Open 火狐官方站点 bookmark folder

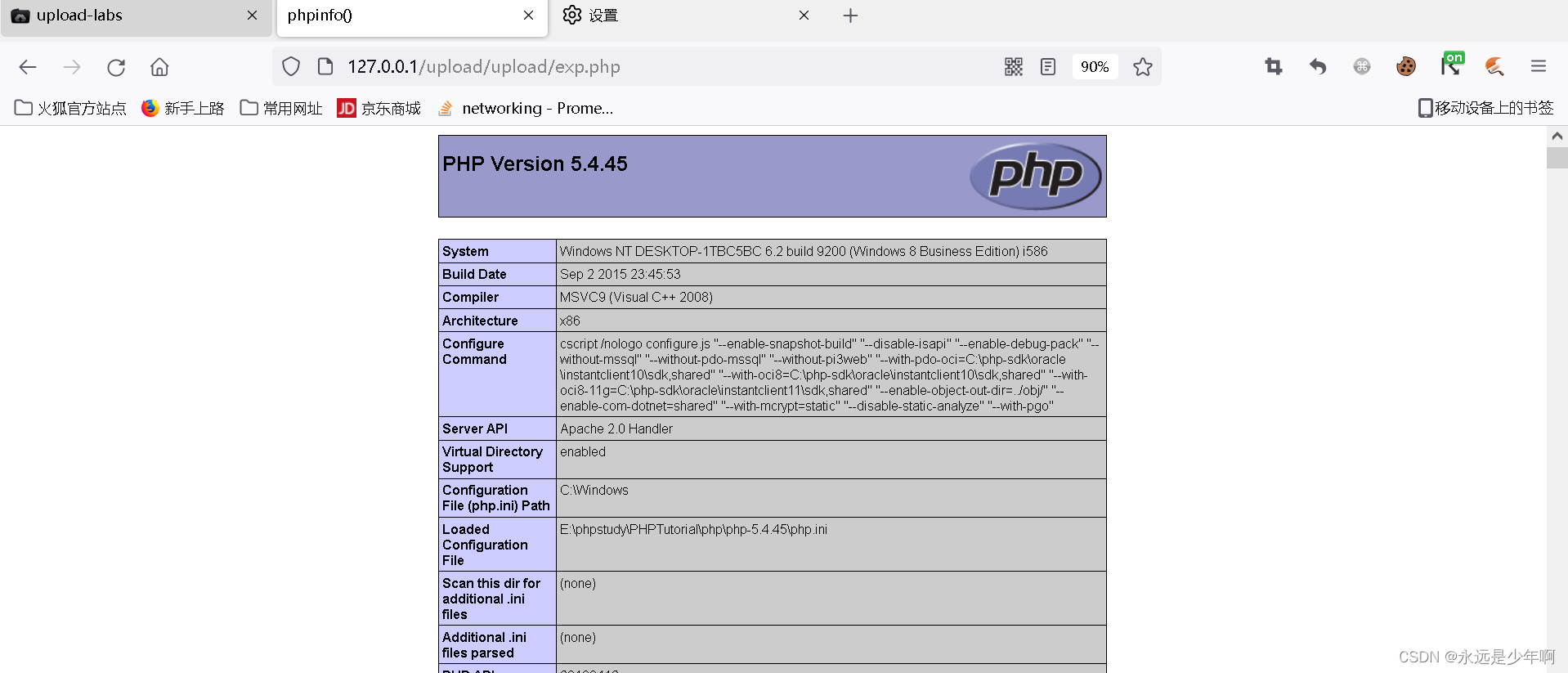70,108
